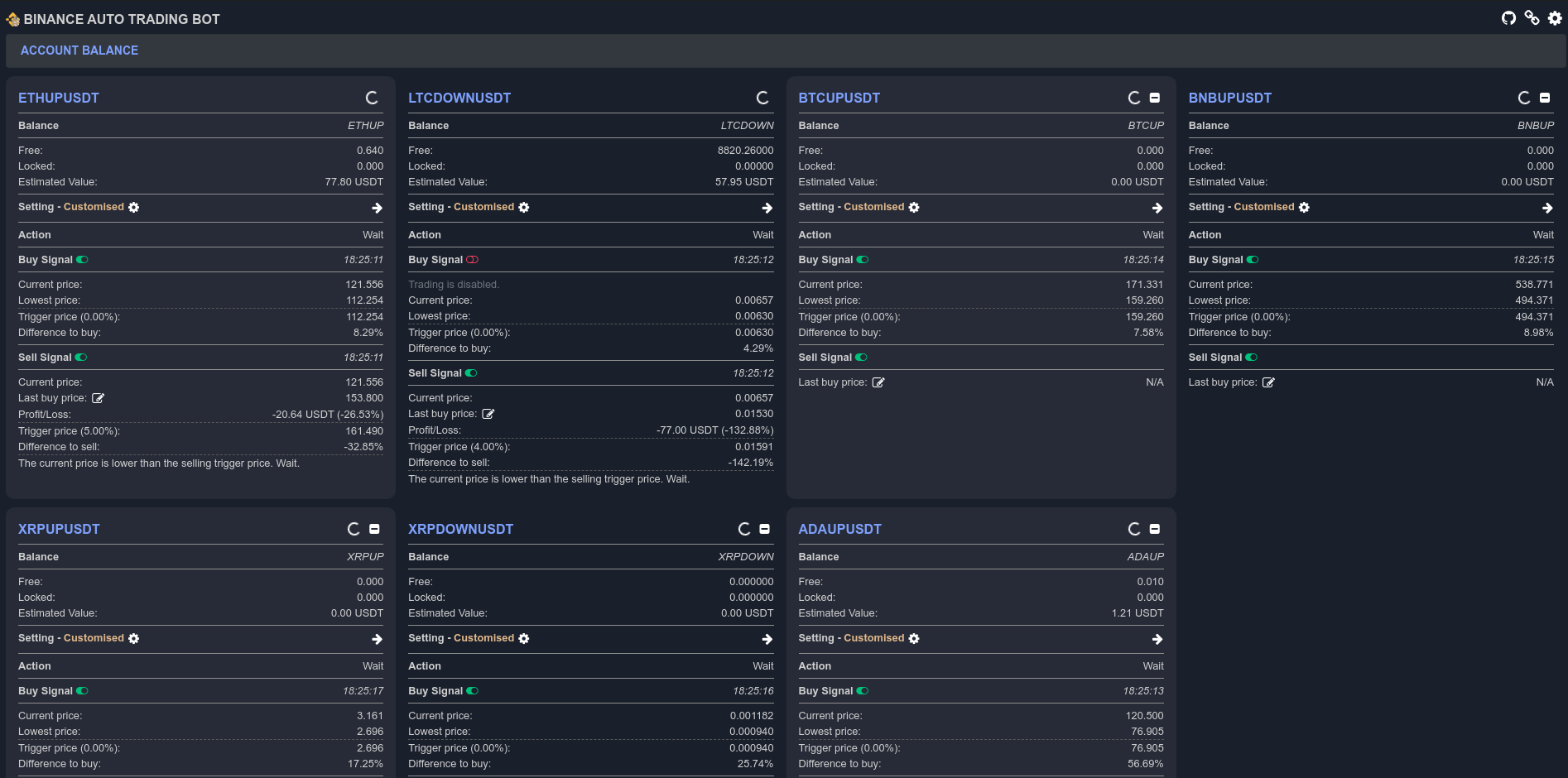Select ADAUPUSDT difference to buy 56.69%
Screen dimensions: 1568x778
1145,764
